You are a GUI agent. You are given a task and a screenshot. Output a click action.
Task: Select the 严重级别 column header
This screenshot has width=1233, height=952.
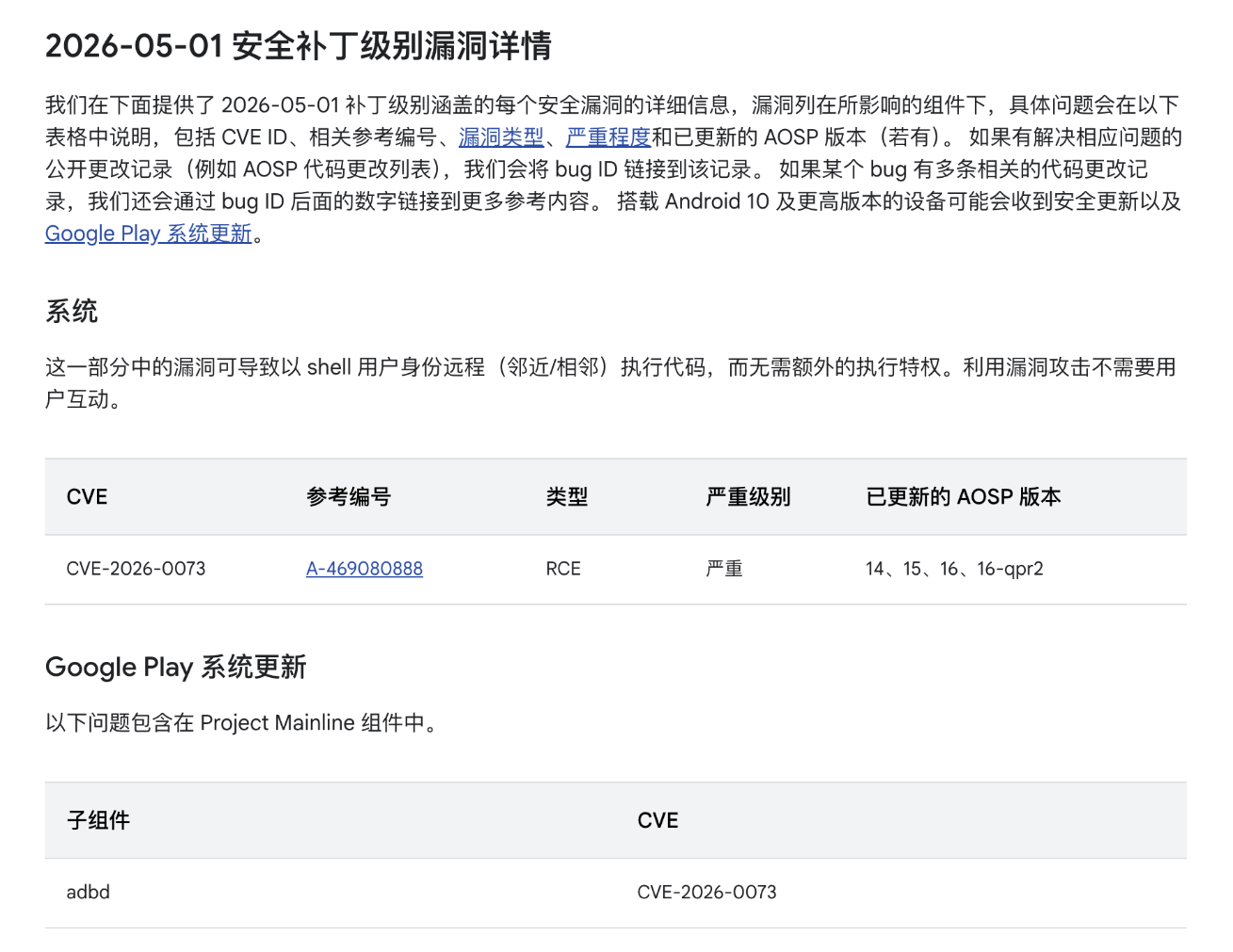point(749,497)
